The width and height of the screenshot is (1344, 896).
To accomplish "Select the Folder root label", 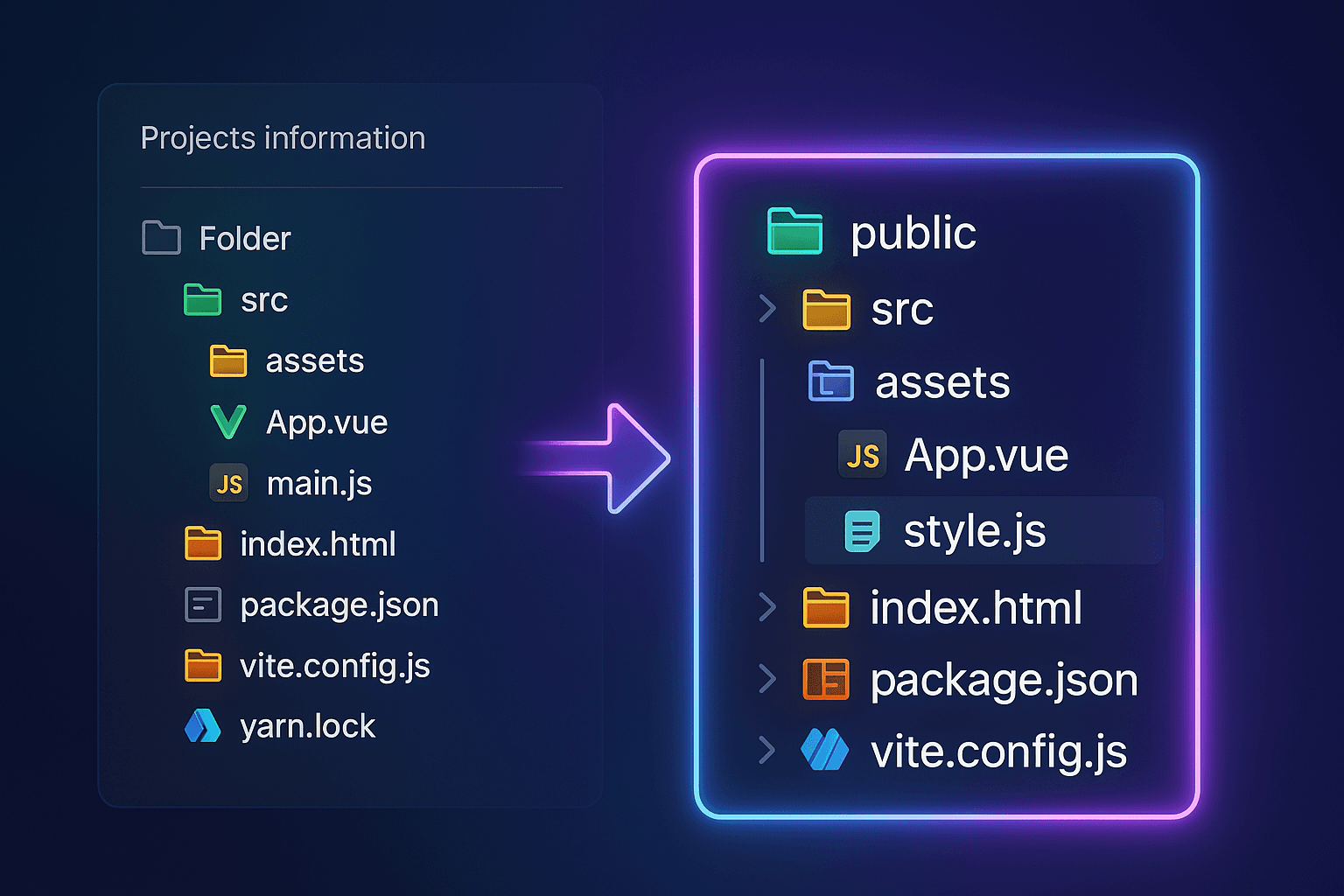I will (245, 238).
